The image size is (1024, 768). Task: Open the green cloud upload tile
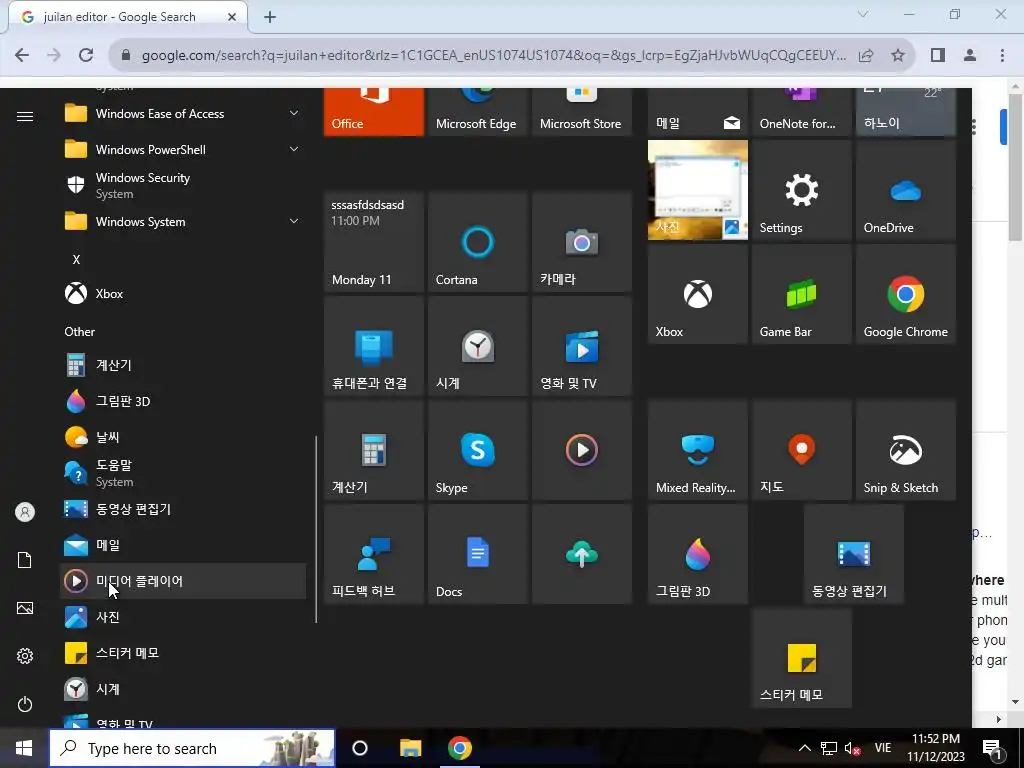(x=581, y=554)
